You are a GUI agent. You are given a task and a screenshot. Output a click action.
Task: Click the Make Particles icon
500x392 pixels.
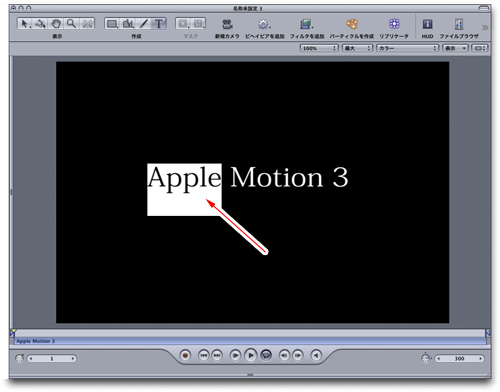pyautogui.click(x=352, y=24)
